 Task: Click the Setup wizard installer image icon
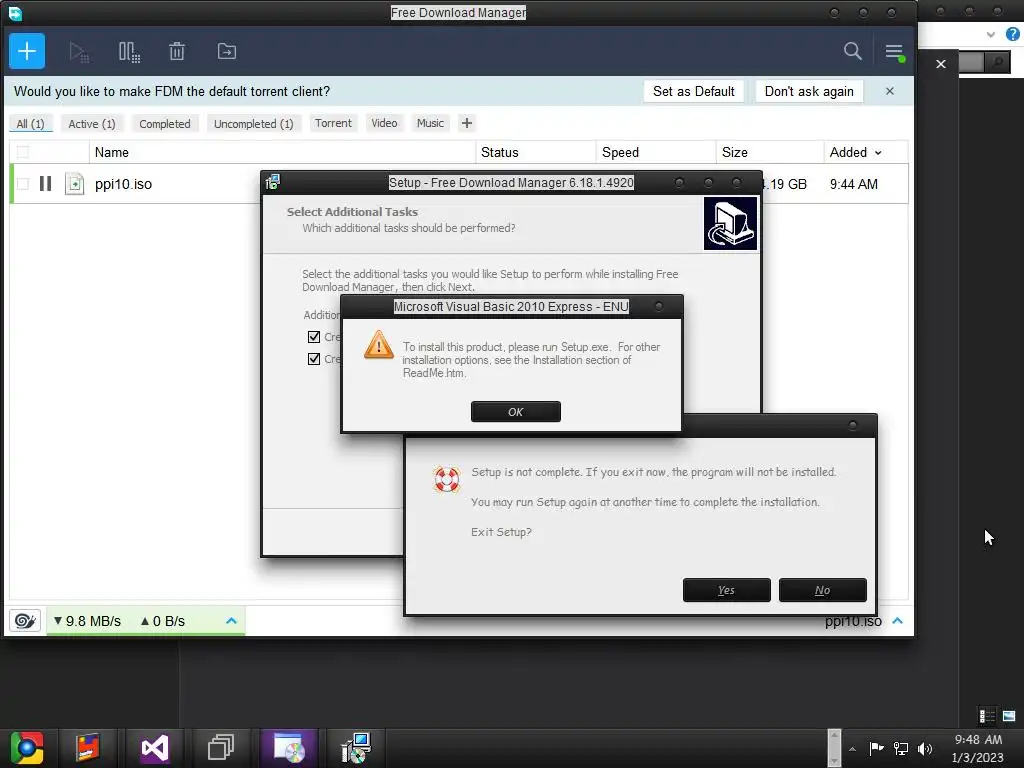[730, 224]
